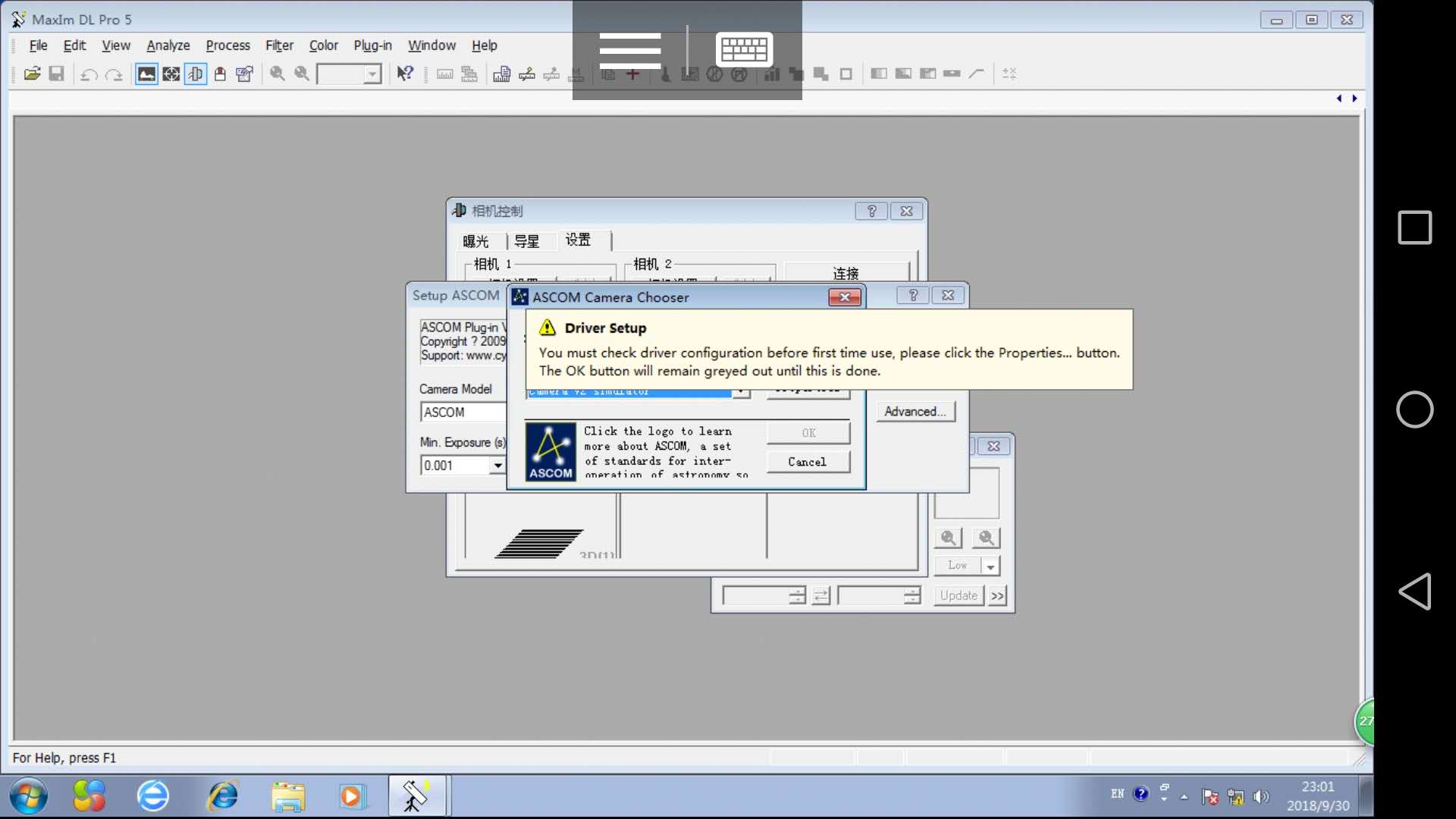Click the Update button in bottom camera panel
Viewport: 1456px width, 819px height.
pyautogui.click(x=957, y=595)
